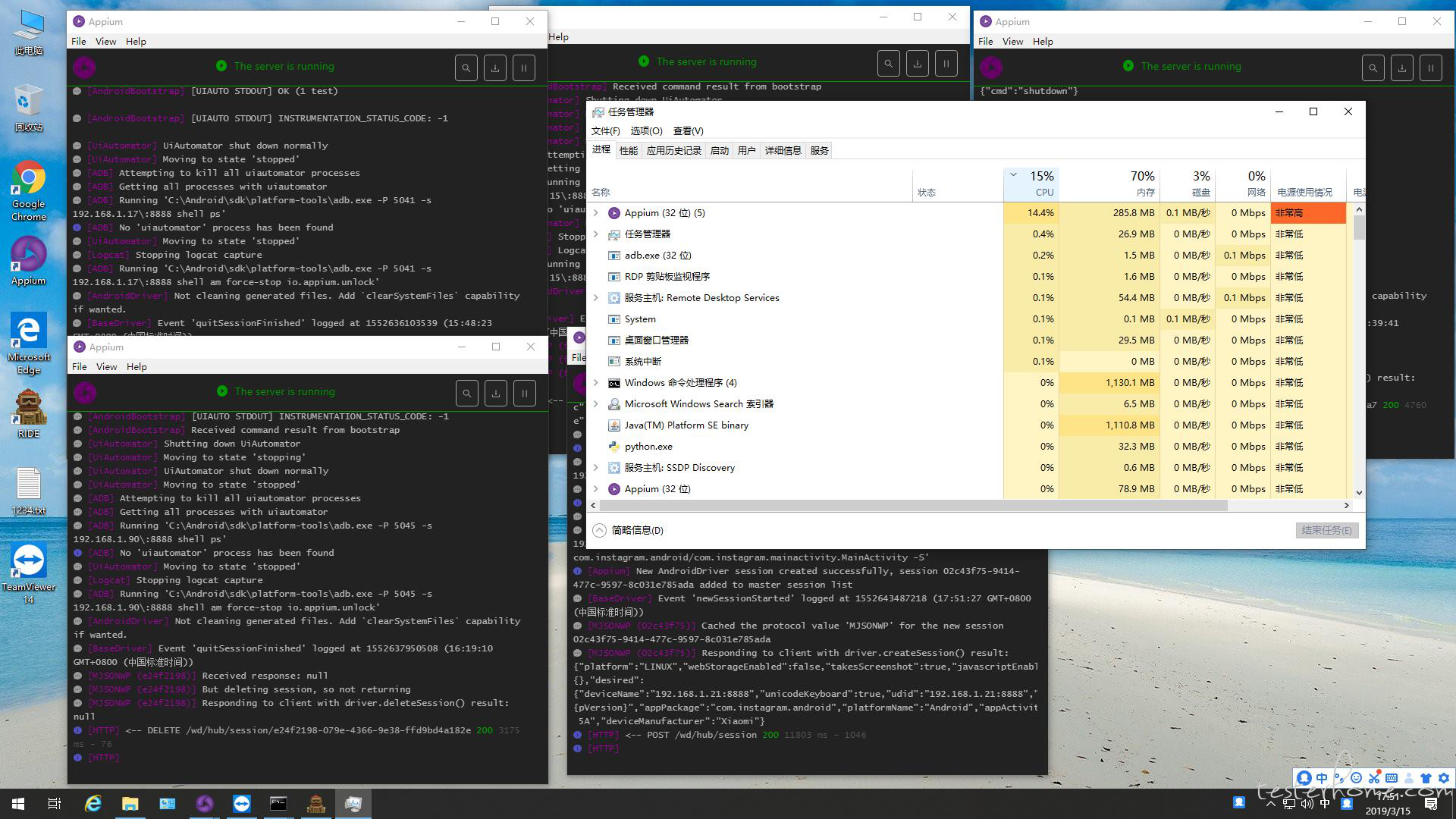Open RIDE desktop shortcut

pos(29,414)
